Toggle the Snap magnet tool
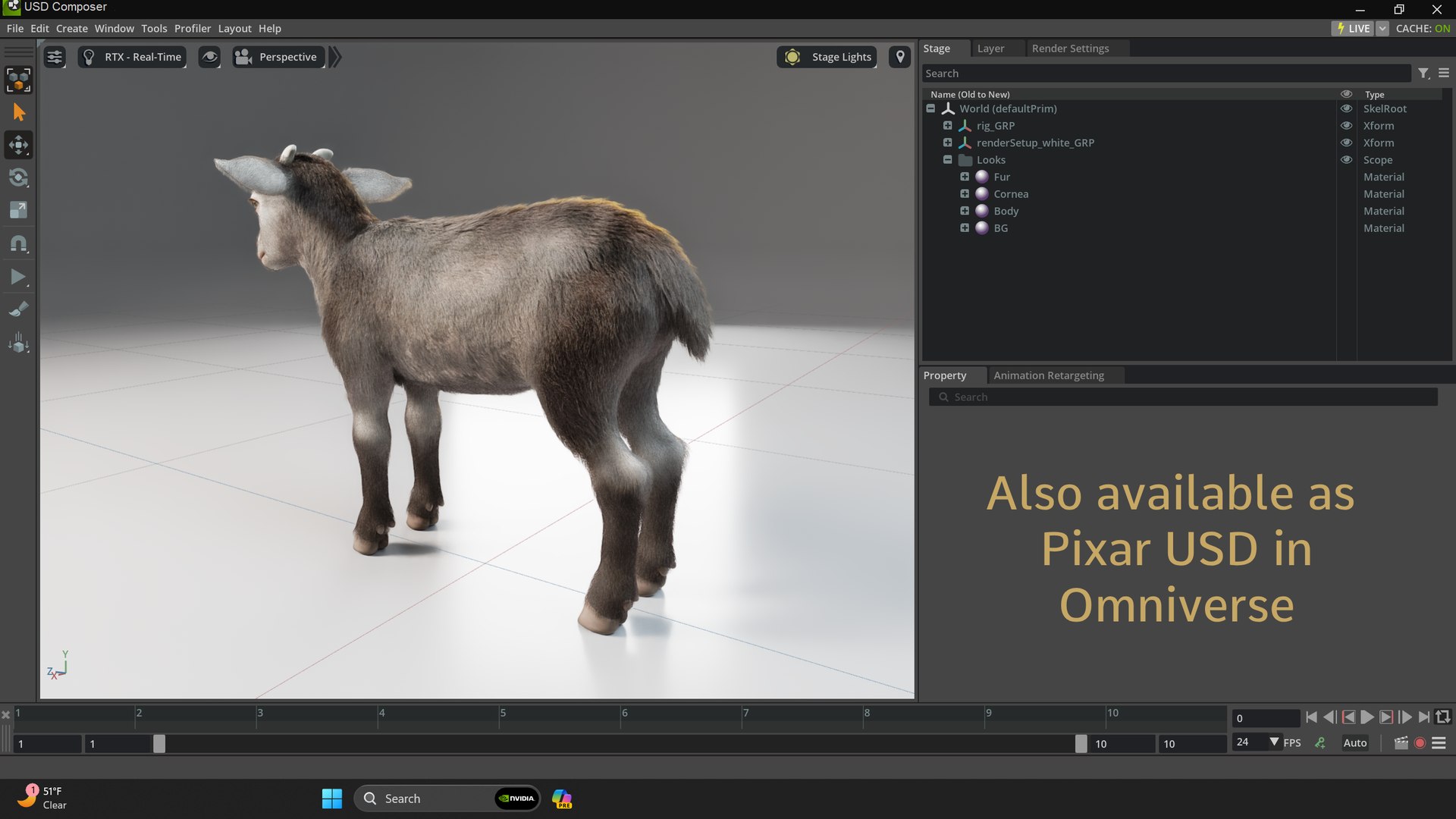 [18, 243]
